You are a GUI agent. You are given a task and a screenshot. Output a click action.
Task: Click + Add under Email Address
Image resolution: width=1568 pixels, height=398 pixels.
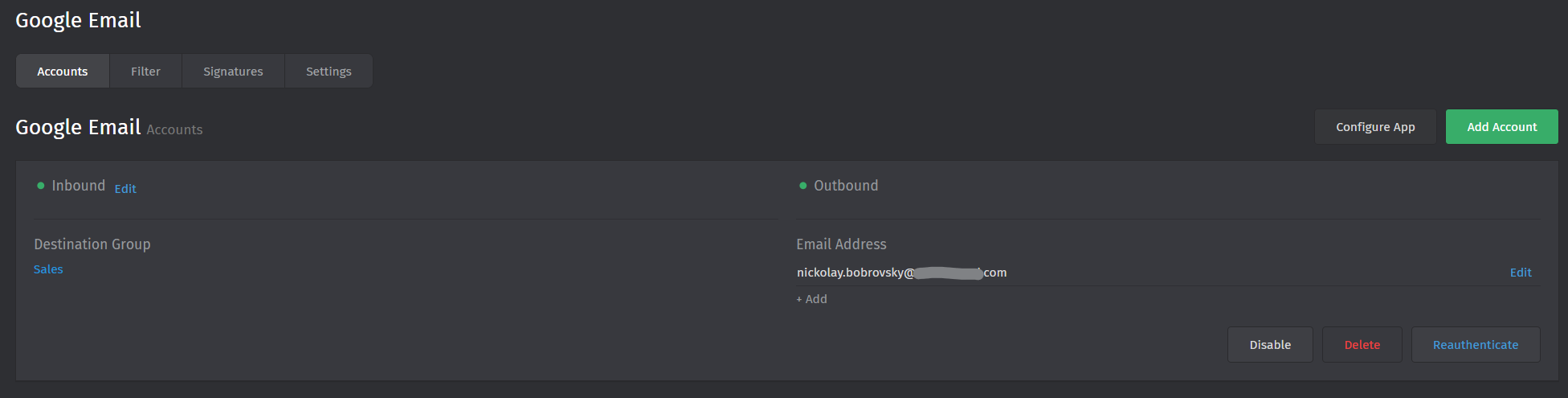(811, 299)
